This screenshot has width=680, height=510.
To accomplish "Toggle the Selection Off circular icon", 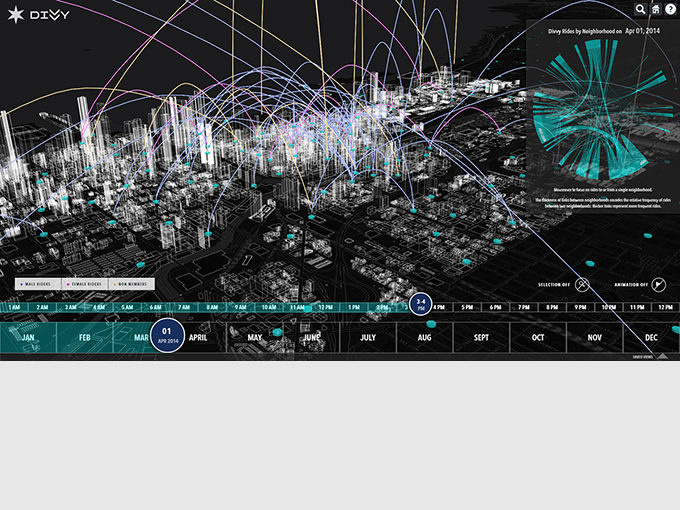I will click(x=582, y=284).
